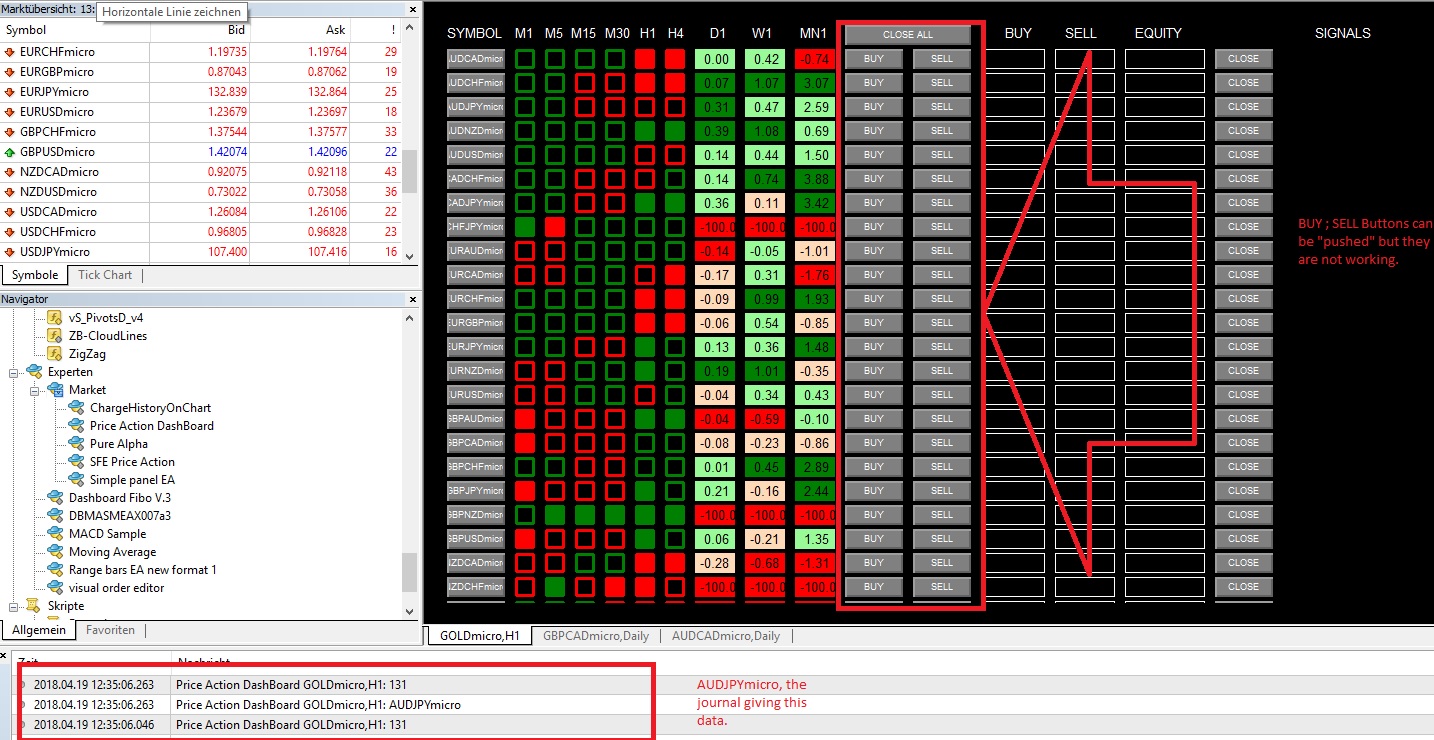Click the Market folder icon under Experten

click(55, 390)
